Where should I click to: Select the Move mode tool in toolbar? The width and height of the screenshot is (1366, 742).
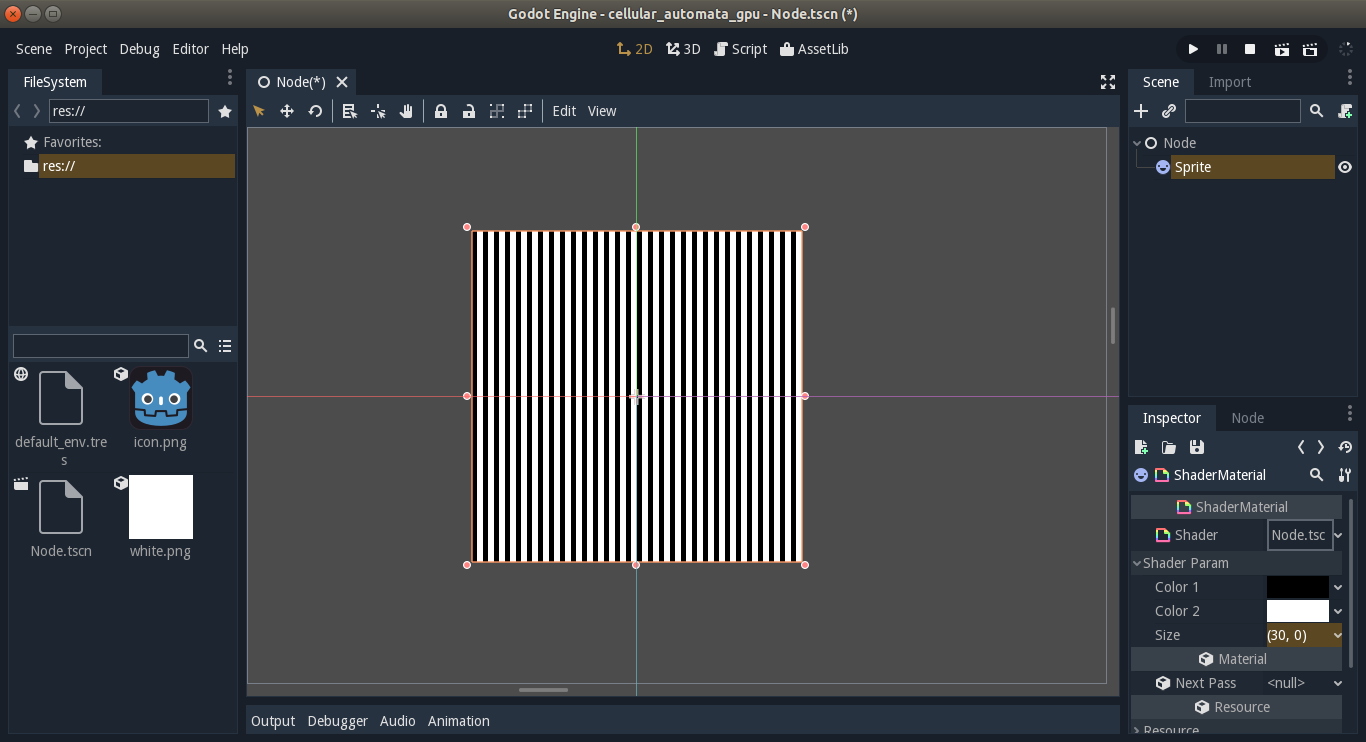coord(287,111)
